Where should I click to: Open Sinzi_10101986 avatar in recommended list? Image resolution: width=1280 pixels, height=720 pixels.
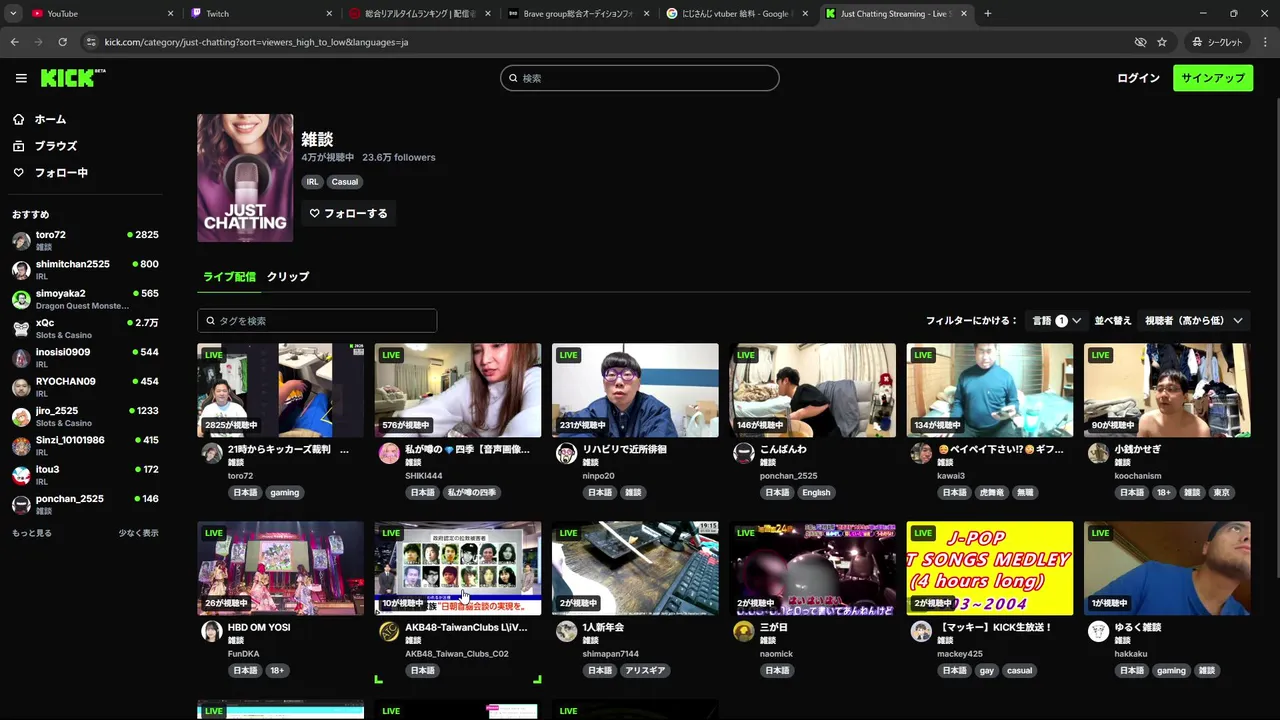[21, 446]
